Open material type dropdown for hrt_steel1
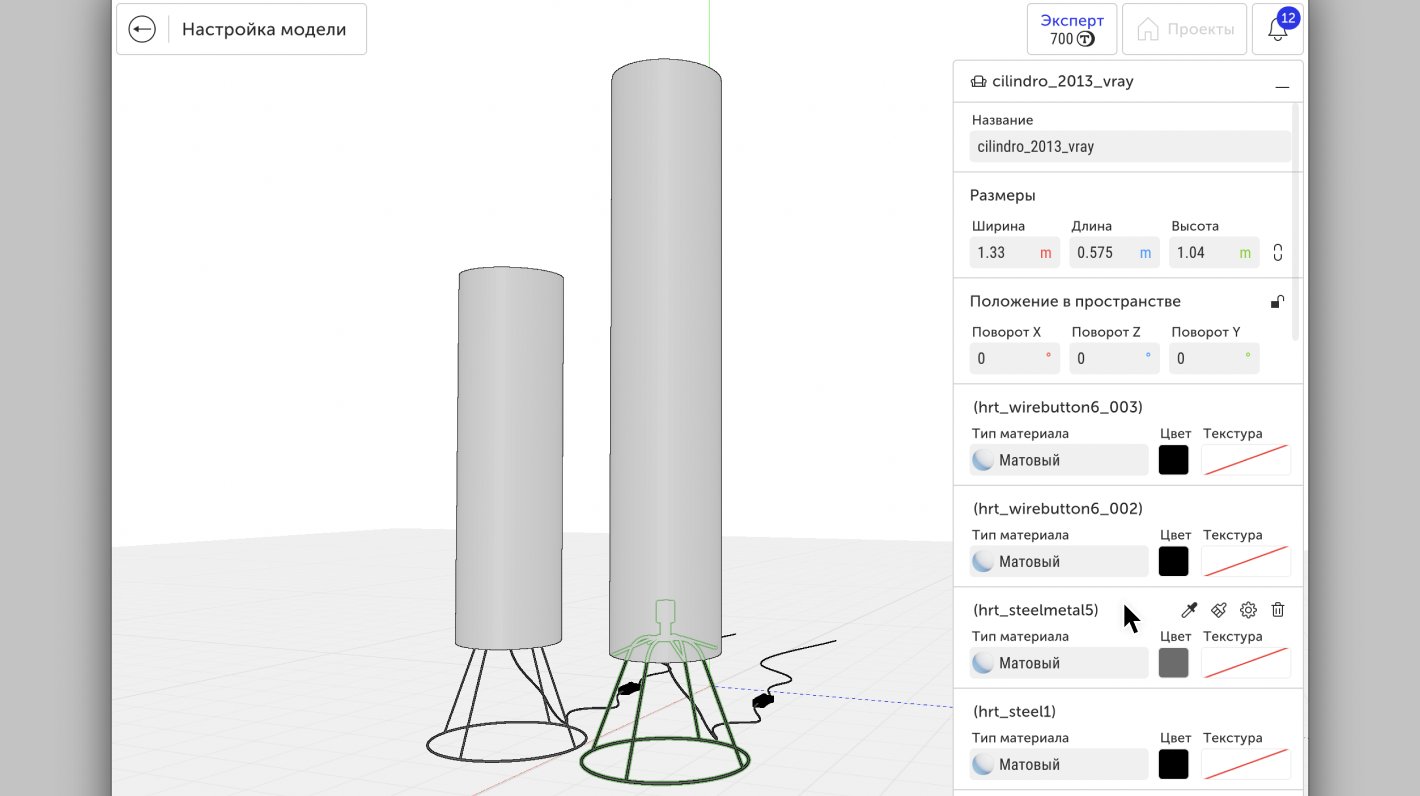Viewport: 1420px width, 796px height. click(x=1059, y=764)
